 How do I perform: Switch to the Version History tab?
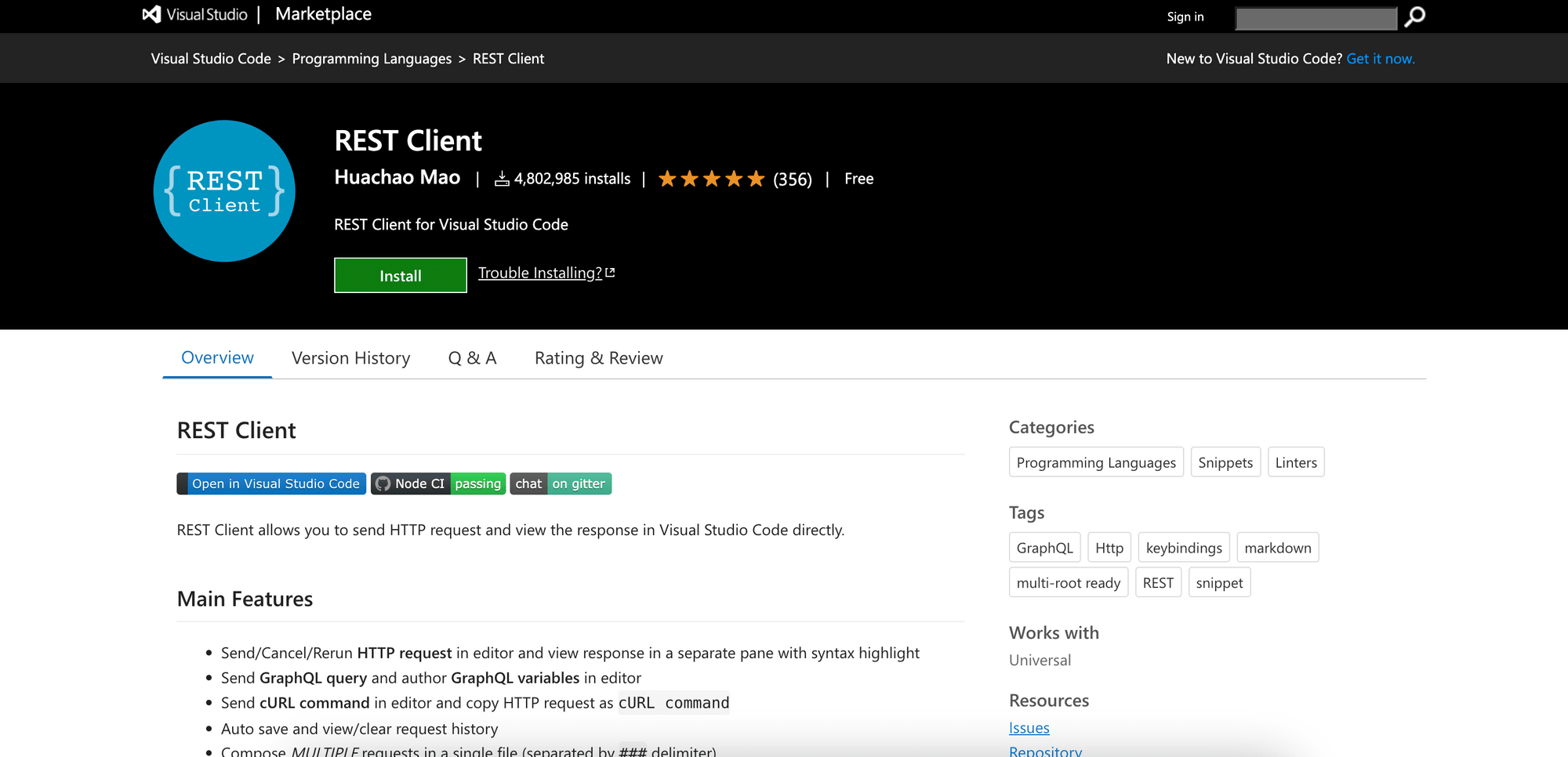point(350,358)
